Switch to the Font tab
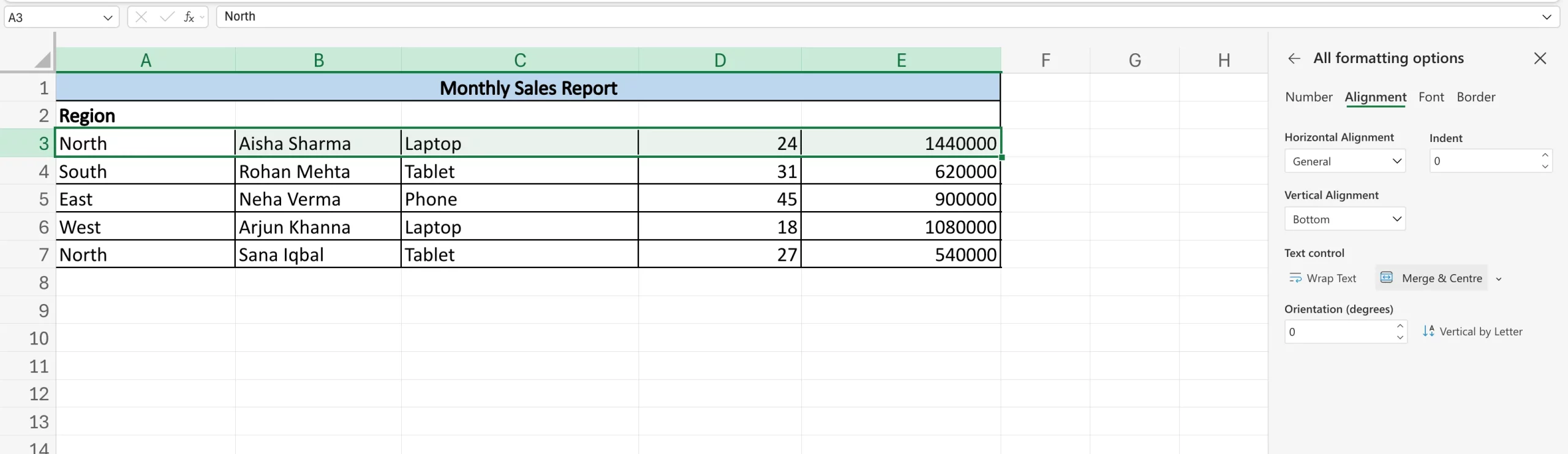This screenshot has width=1568, height=454. pos(1431,97)
